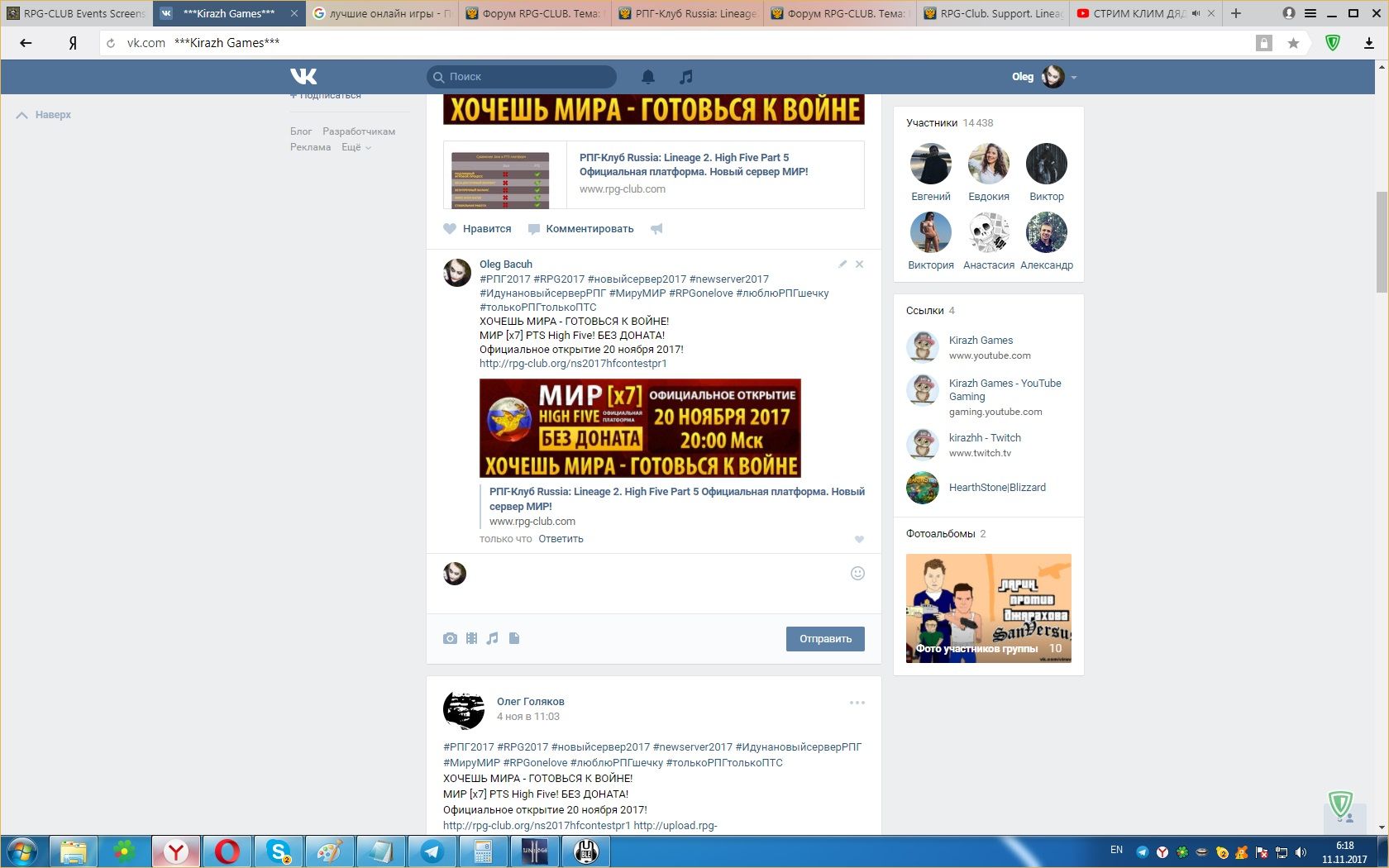Image resolution: width=1389 pixels, height=868 pixels.
Task: Click page vertical scrollbar thumb
Action: point(1382,241)
